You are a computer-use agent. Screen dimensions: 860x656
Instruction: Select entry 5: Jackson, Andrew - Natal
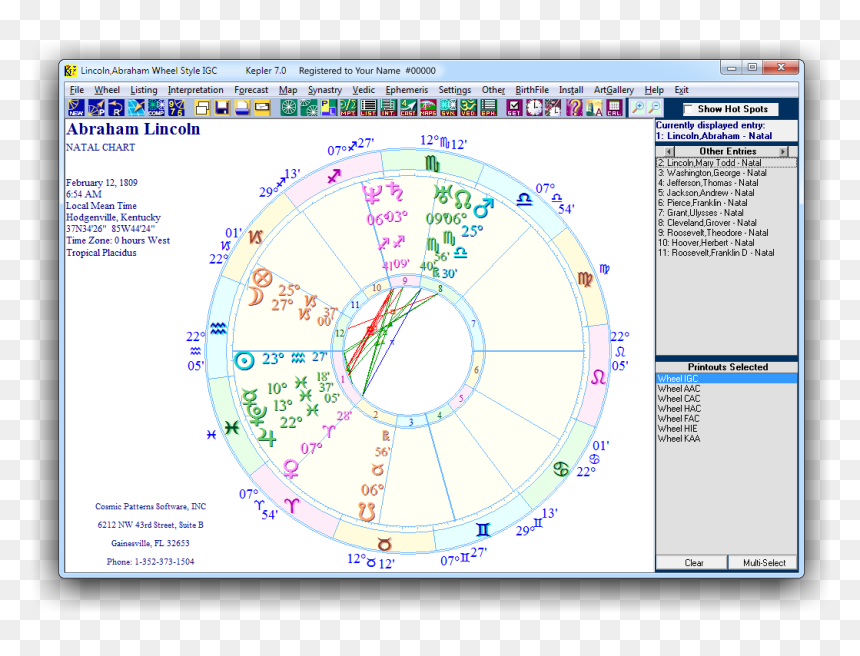coord(726,193)
